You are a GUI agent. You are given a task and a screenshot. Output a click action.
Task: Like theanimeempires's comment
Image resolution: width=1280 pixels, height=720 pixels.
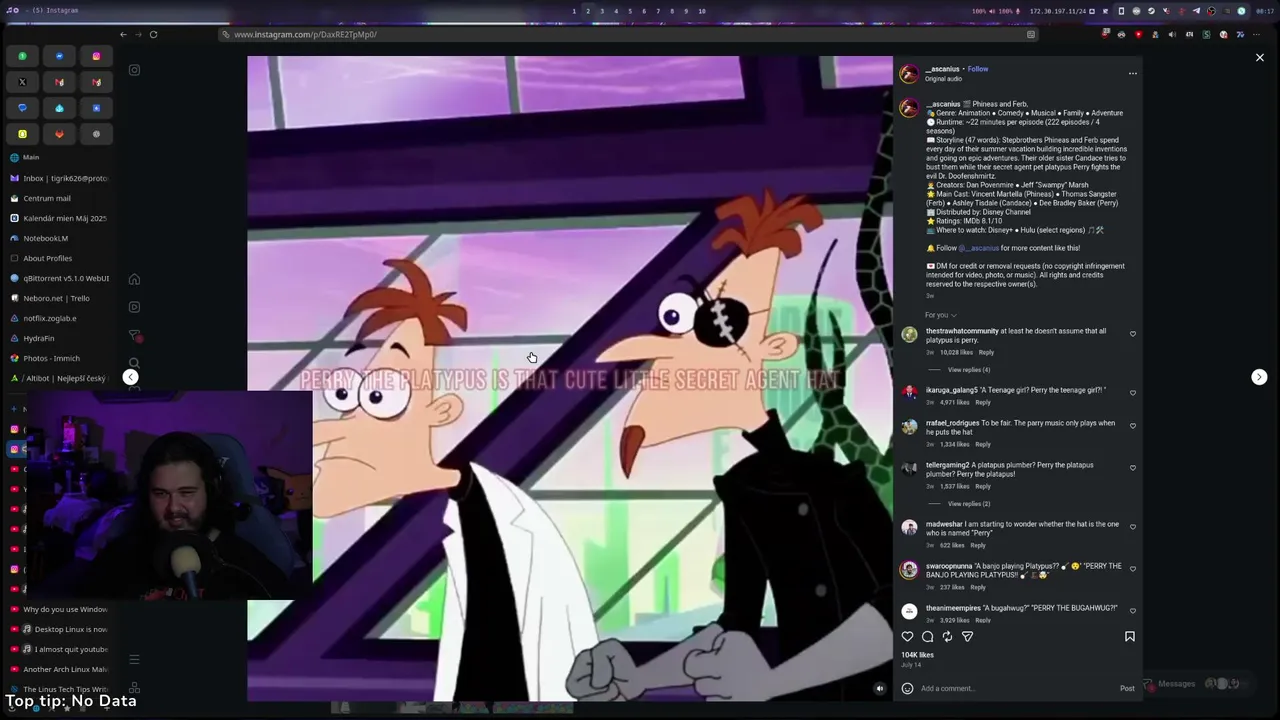[x=1132, y=611]
